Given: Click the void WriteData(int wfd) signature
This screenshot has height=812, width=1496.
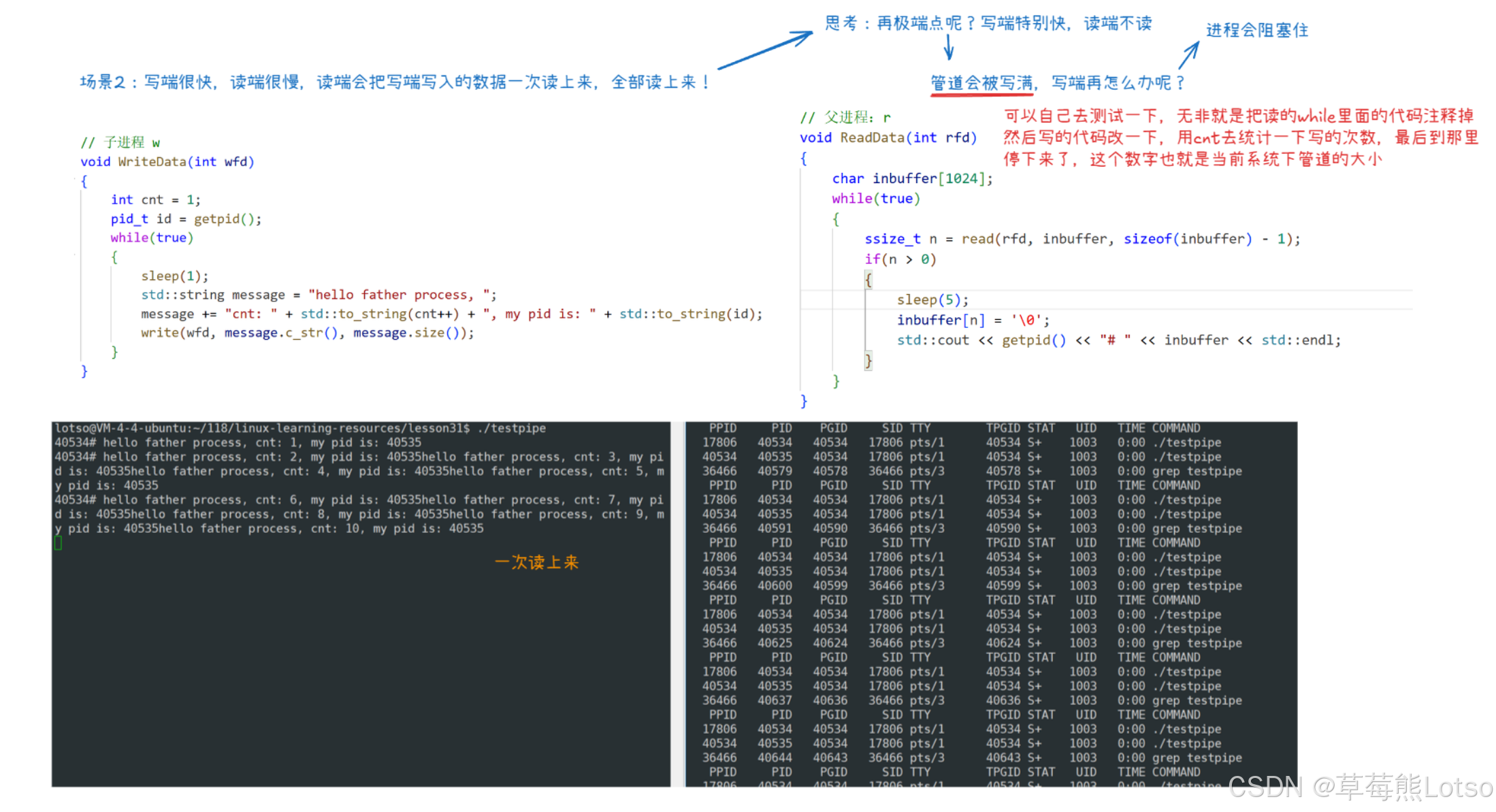Looking at the screenshot, I should (167, 161).
